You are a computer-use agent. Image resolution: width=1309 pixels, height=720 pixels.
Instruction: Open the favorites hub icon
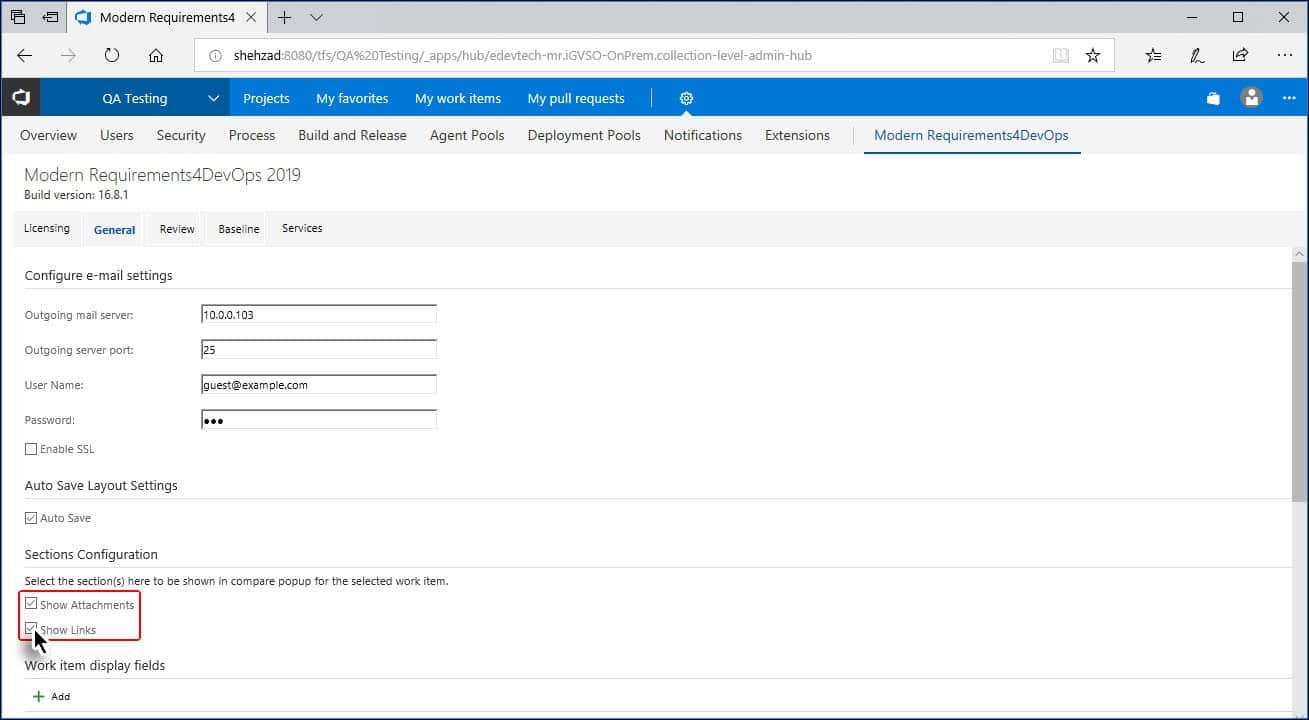click(x=1154, y=56)
